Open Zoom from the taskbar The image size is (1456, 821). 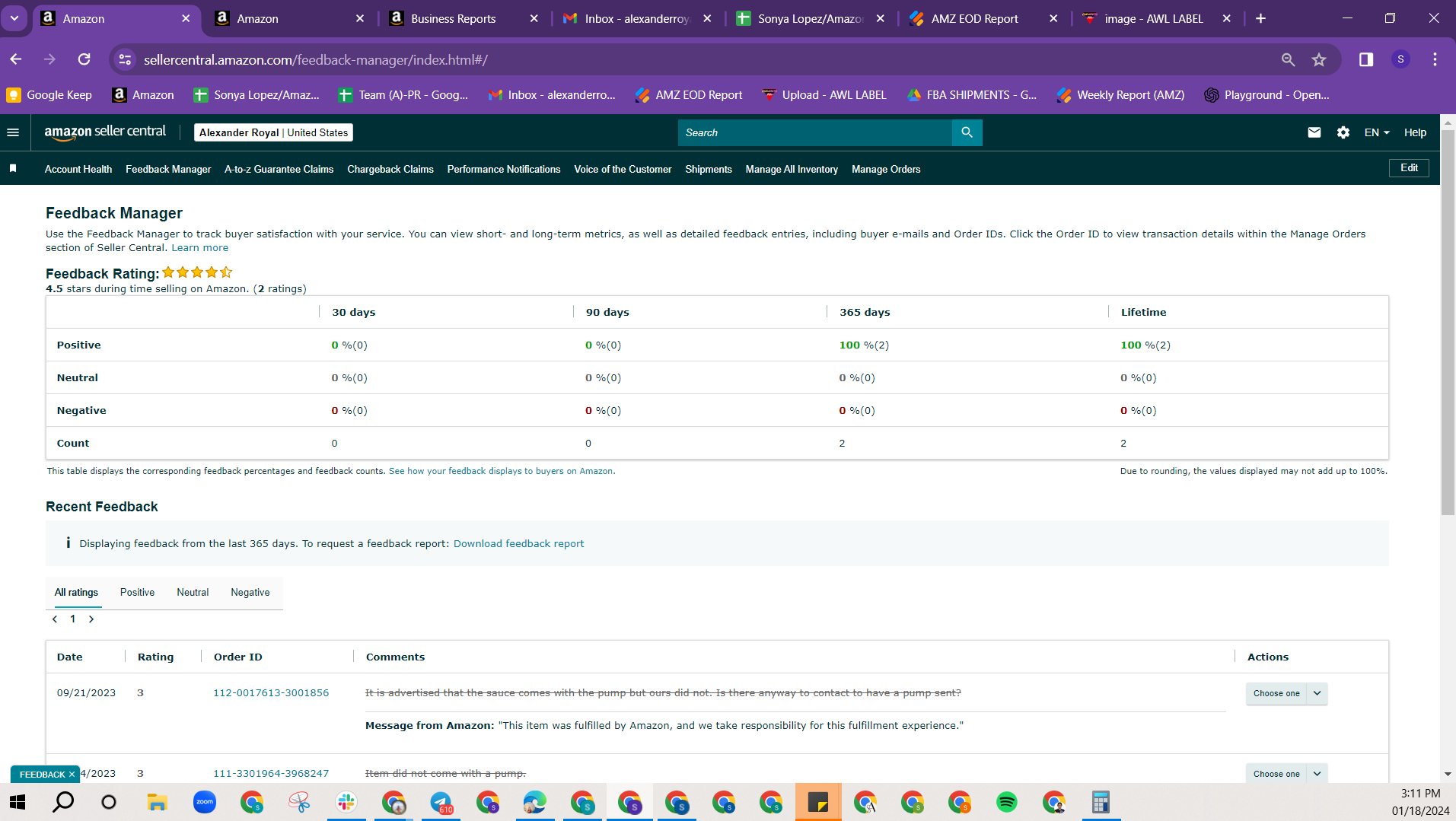click(x=205, y=802)
